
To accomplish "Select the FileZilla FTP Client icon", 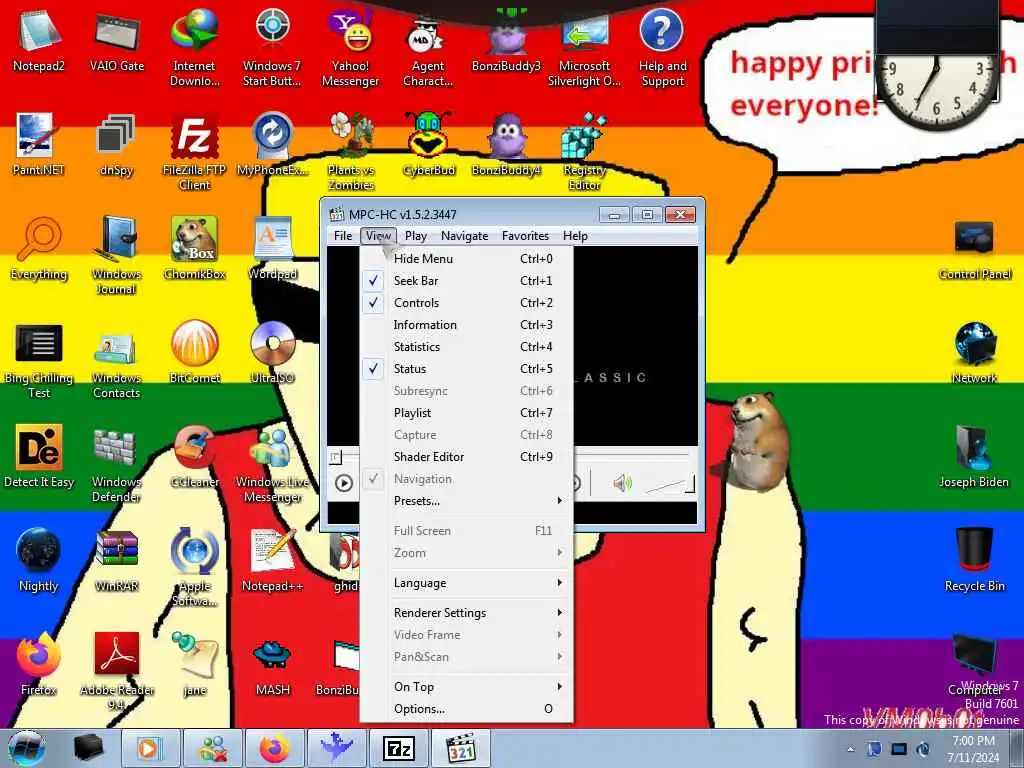I will 195,152.
